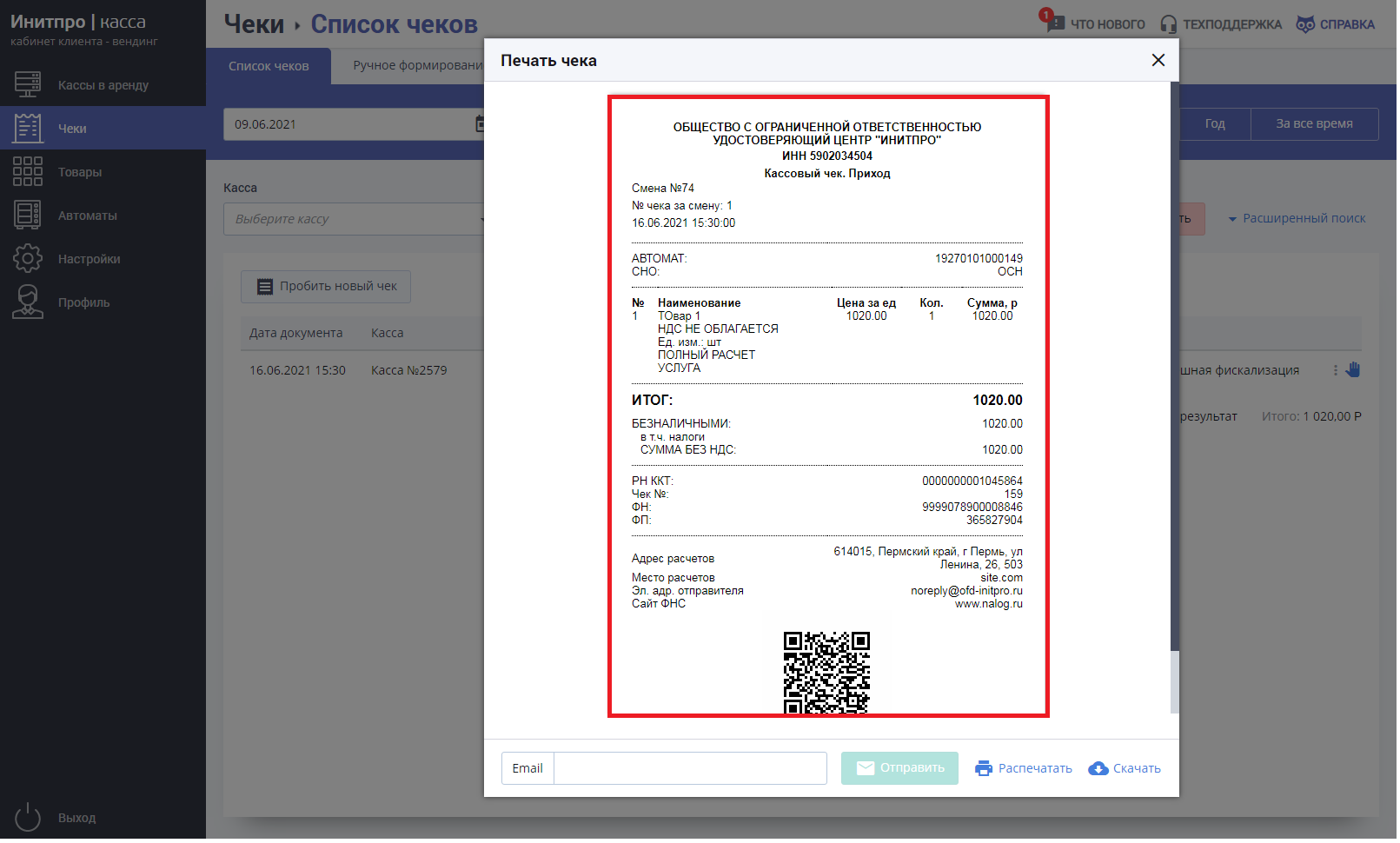Image resolution: width=1400 pixels, height=843 pixels.
Task: Click the date field 09.06.2021
Action: click(355, 124)
